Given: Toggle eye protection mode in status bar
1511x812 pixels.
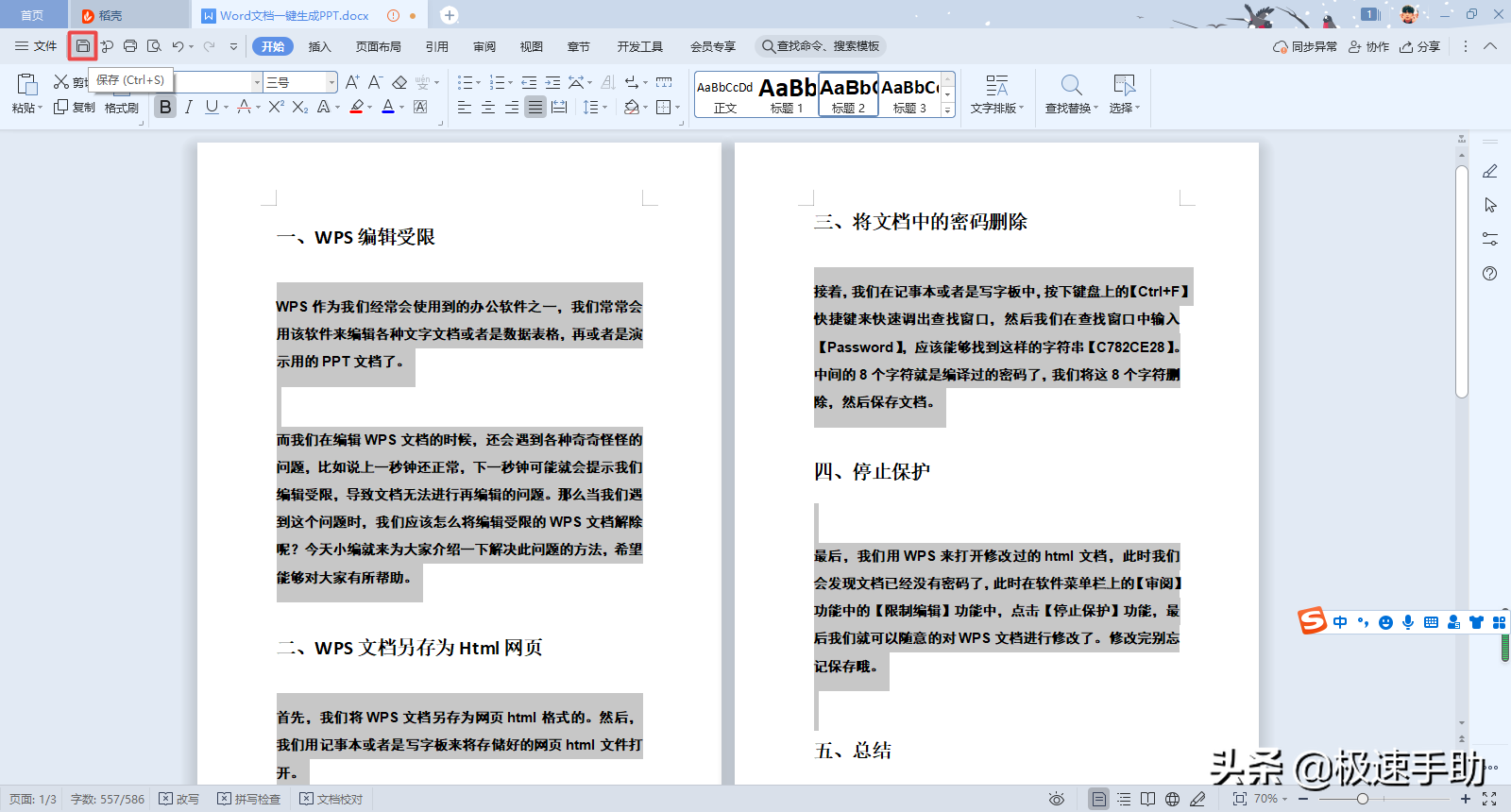Looking at the screenshot, I should (x=1057, y=799).
